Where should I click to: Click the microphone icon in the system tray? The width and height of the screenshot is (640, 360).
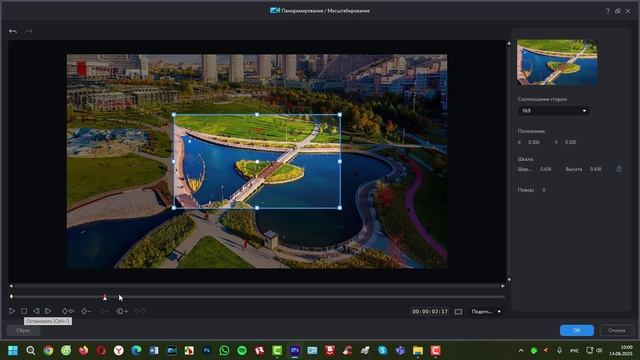click(x=560, y=351)
